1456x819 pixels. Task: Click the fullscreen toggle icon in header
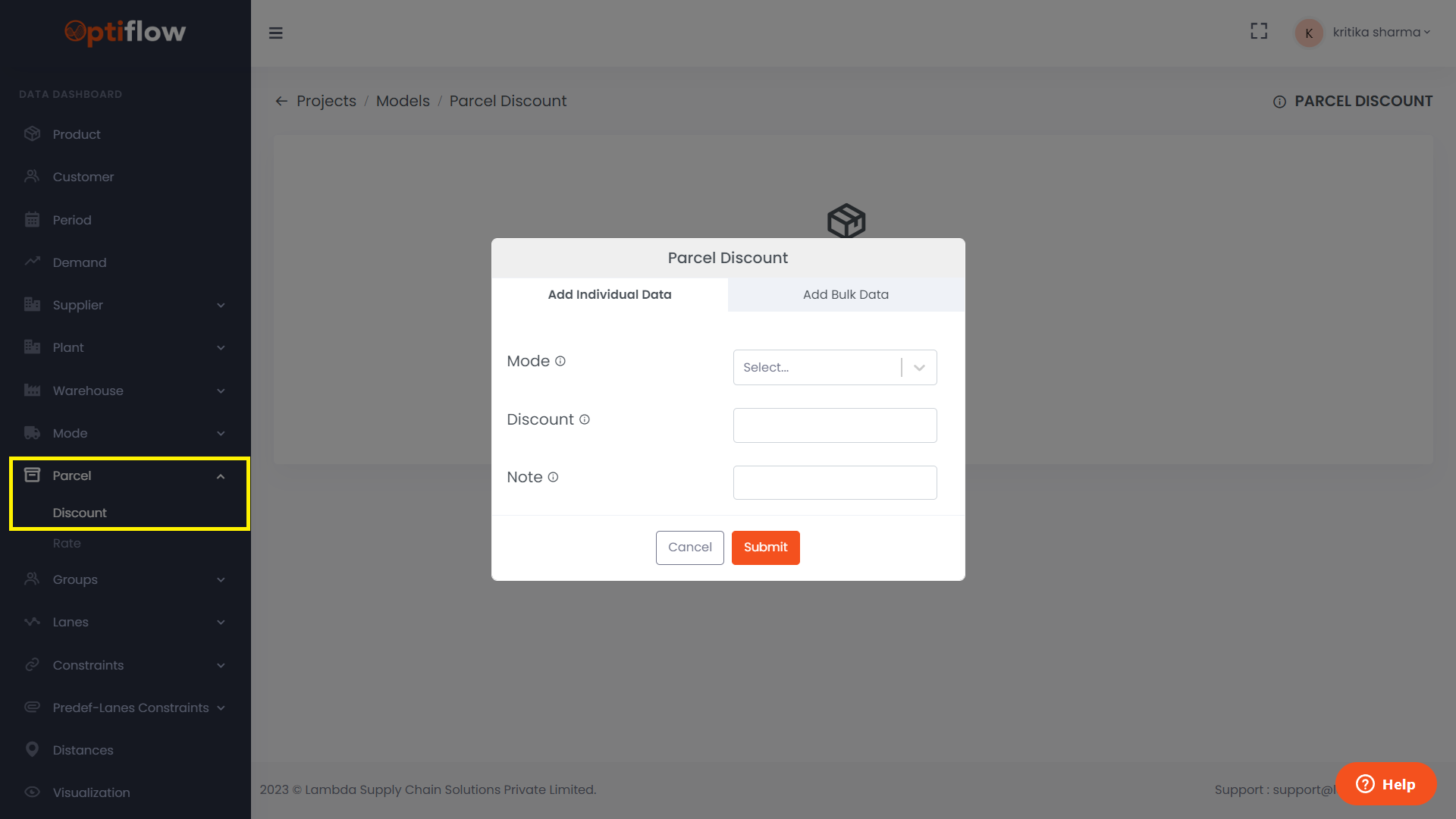[x=1259, y=31]
